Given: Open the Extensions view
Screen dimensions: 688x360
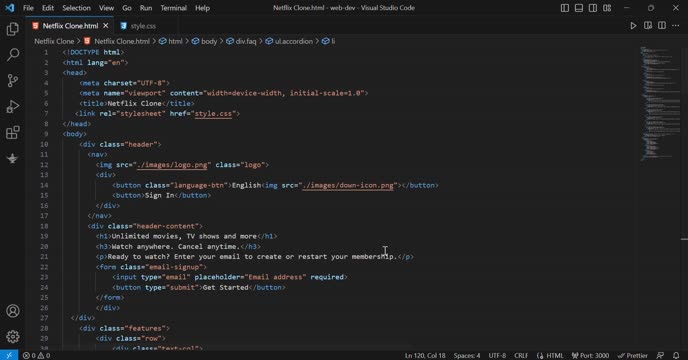Looking at the screenshot, I should click(13, 132).
